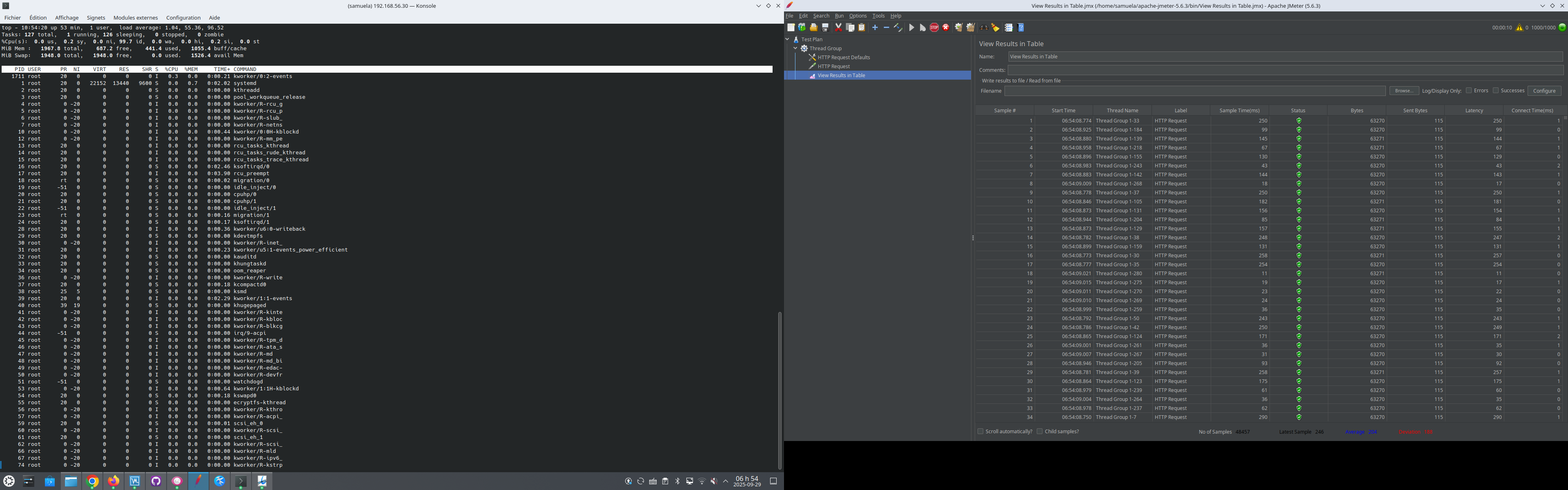Viewport: 1568px width, 490px height.
Task: Click the Toggle pipette arrows icon
Action: 898,27
